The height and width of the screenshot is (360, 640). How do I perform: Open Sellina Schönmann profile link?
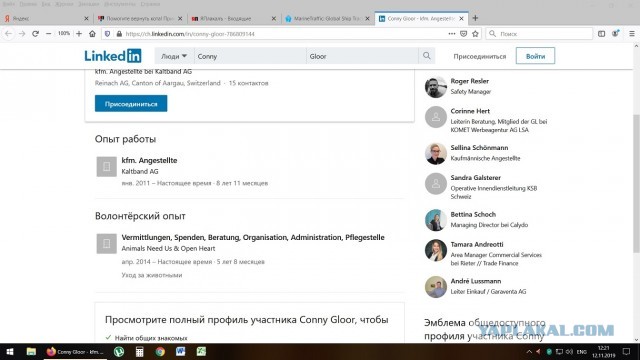click(x=479, y=147)
